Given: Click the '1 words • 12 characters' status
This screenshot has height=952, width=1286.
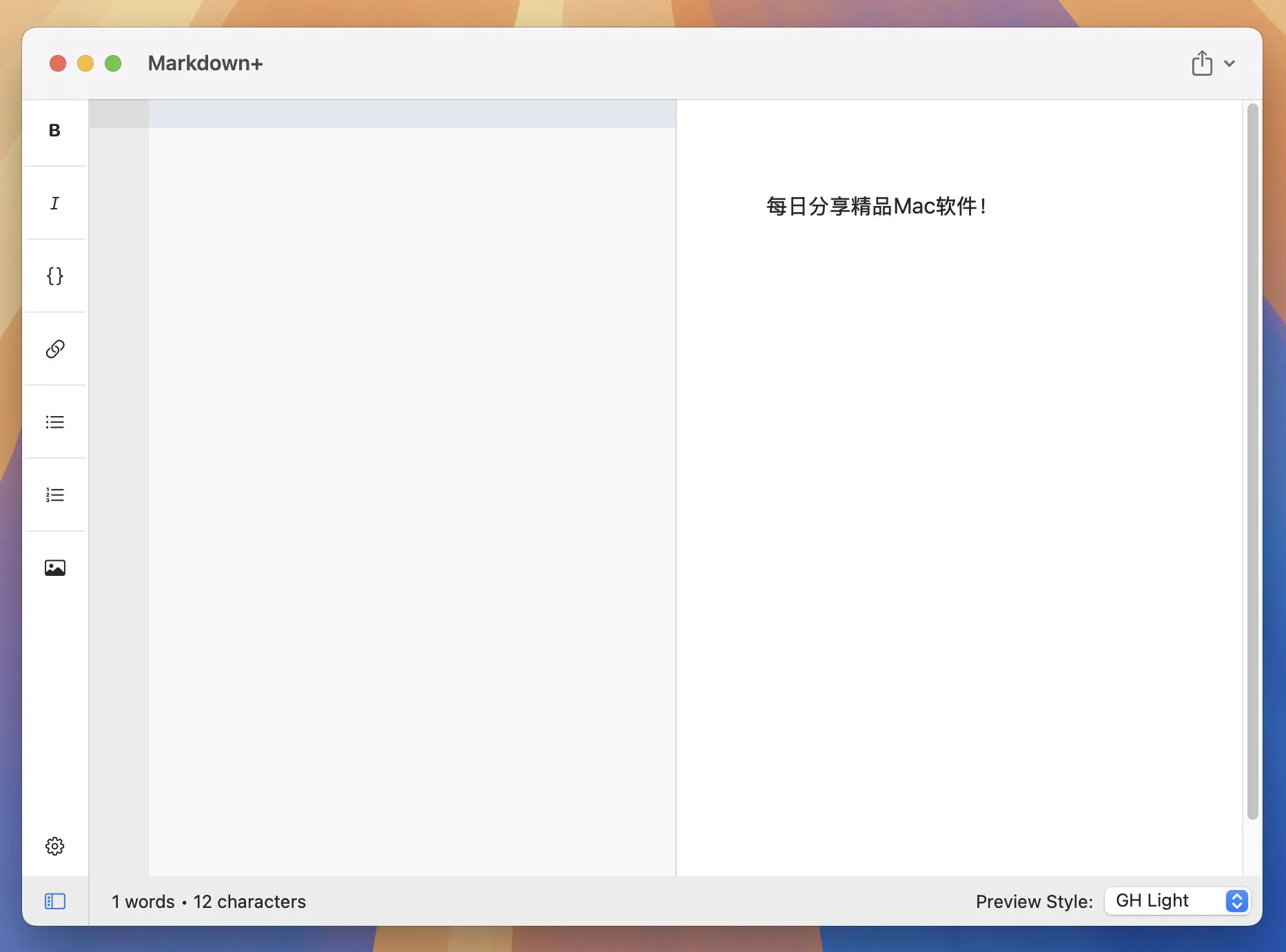Looking at the screenshot, I should tap(209, 902).
